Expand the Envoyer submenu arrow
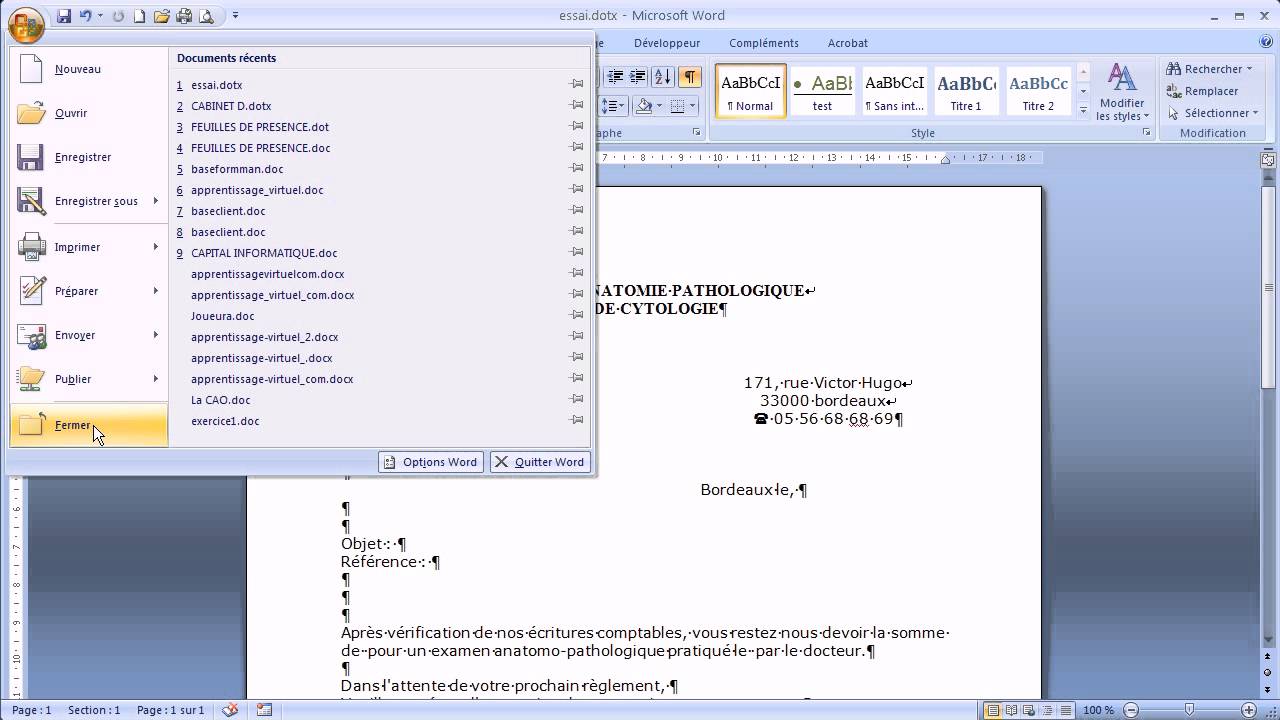 point(156,335)
